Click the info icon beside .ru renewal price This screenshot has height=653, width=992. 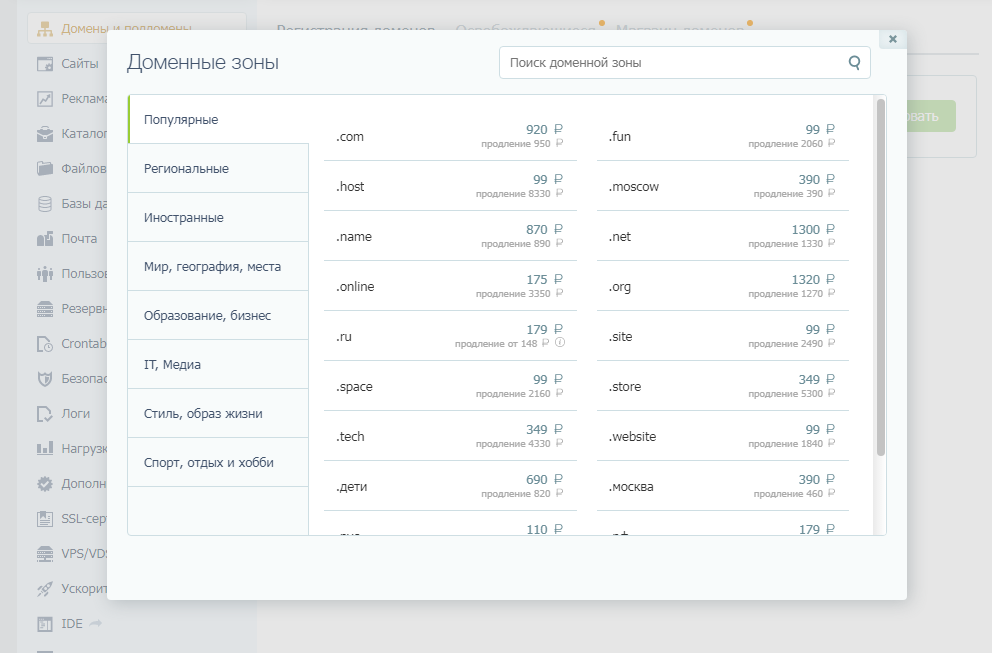(560, 343)
